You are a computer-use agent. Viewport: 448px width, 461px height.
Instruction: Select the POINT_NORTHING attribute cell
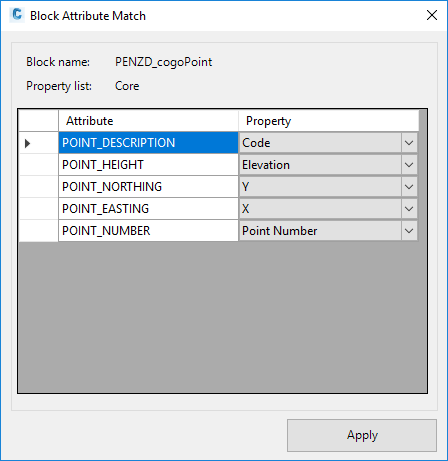148,187
